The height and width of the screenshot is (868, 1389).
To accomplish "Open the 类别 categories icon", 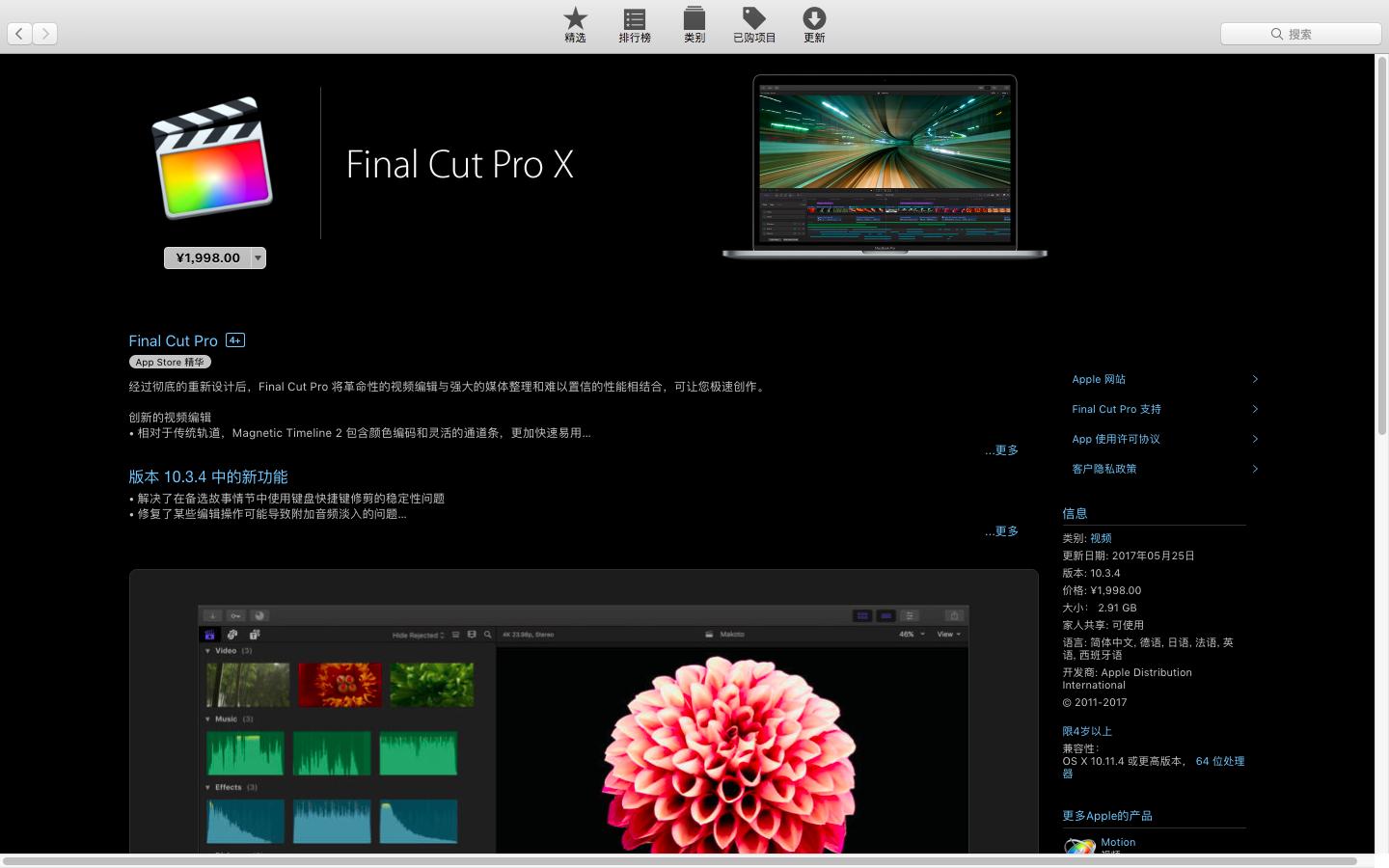I will pos(694,19).
